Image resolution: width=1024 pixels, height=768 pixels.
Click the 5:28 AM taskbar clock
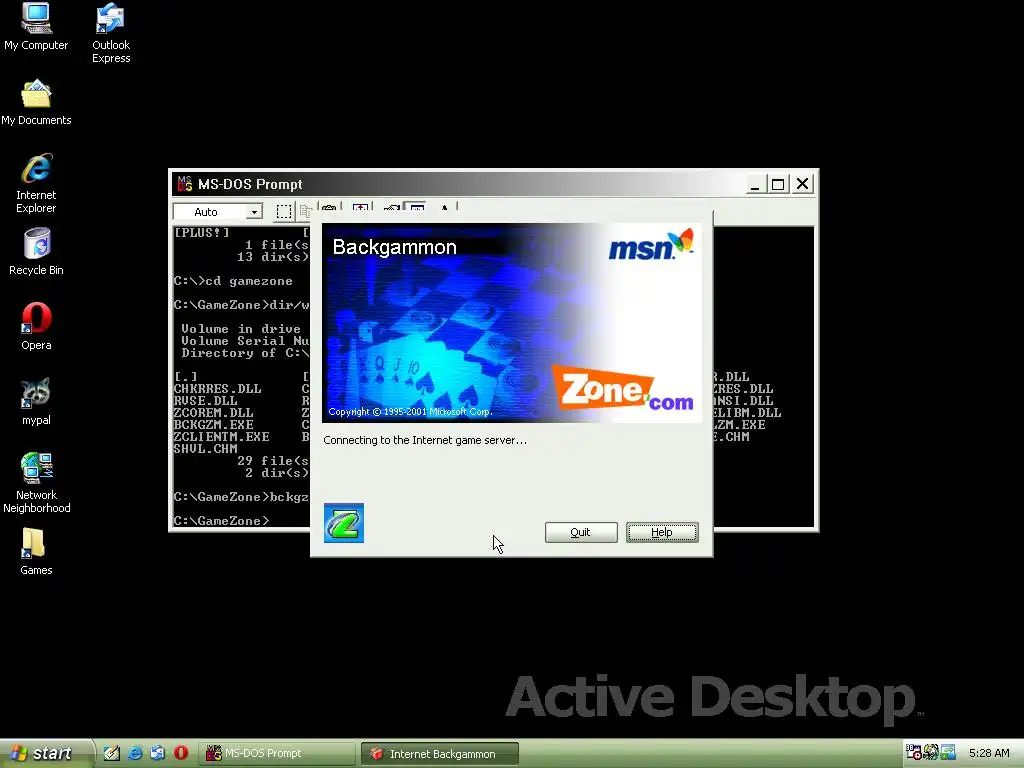click(x=989, y=753)
